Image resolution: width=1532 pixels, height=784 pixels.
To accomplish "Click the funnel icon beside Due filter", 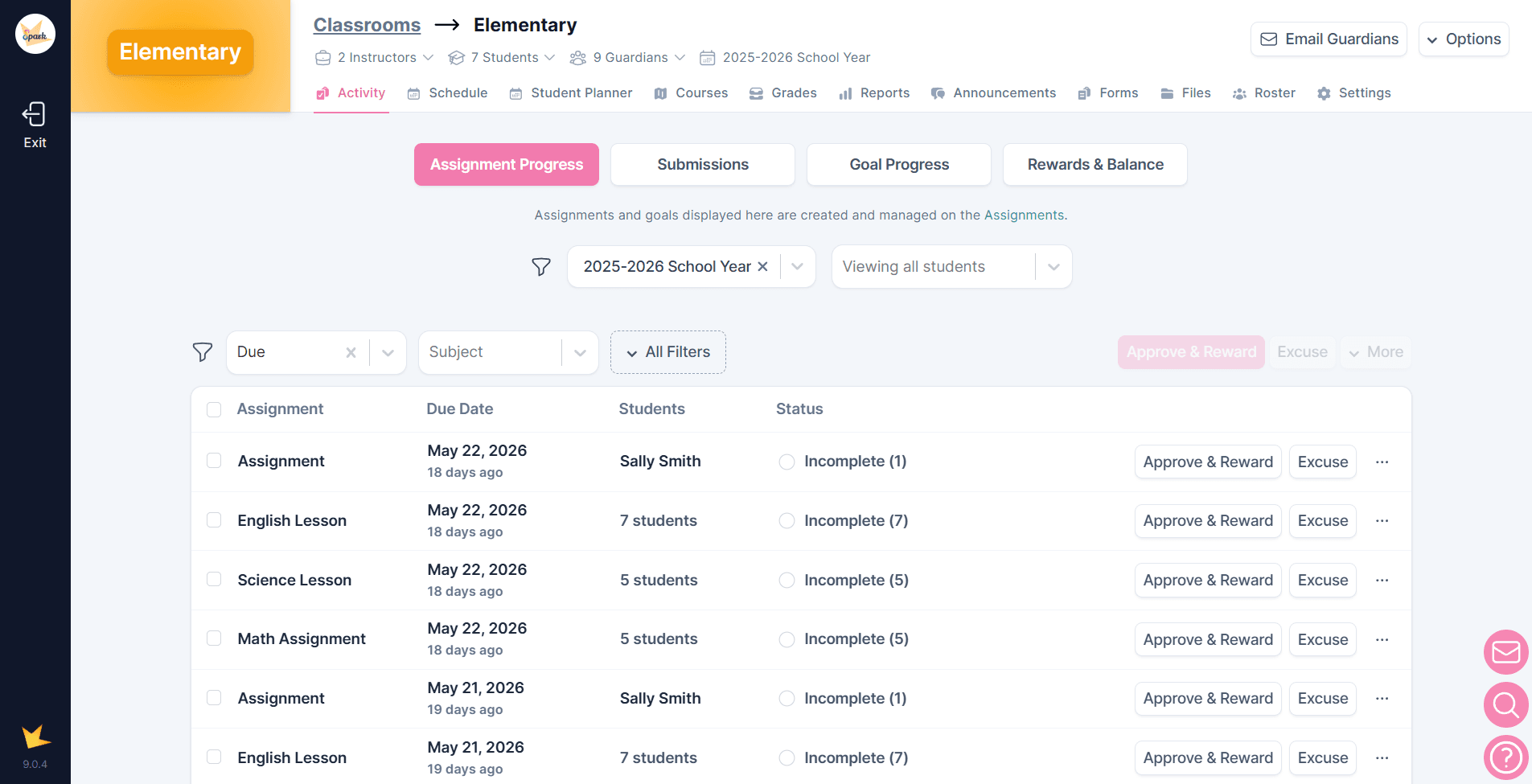I will click(x=203, y=352).
